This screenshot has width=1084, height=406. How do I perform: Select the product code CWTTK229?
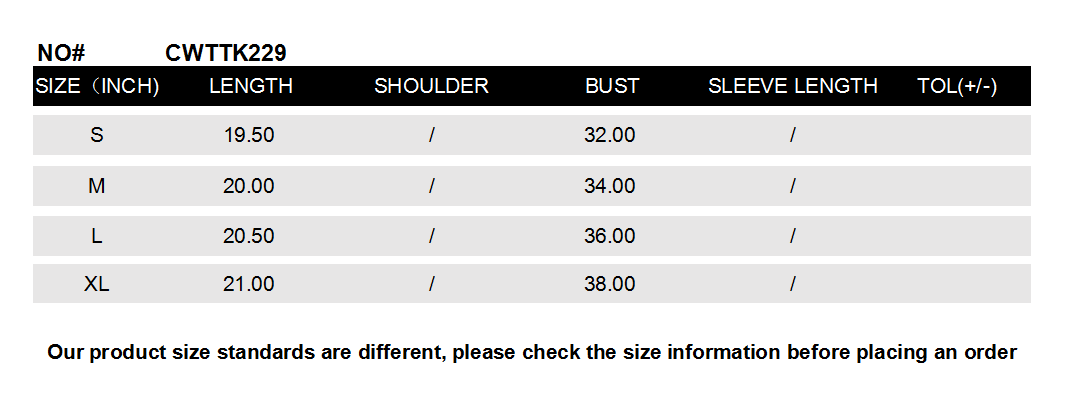(x=226, y=53)
